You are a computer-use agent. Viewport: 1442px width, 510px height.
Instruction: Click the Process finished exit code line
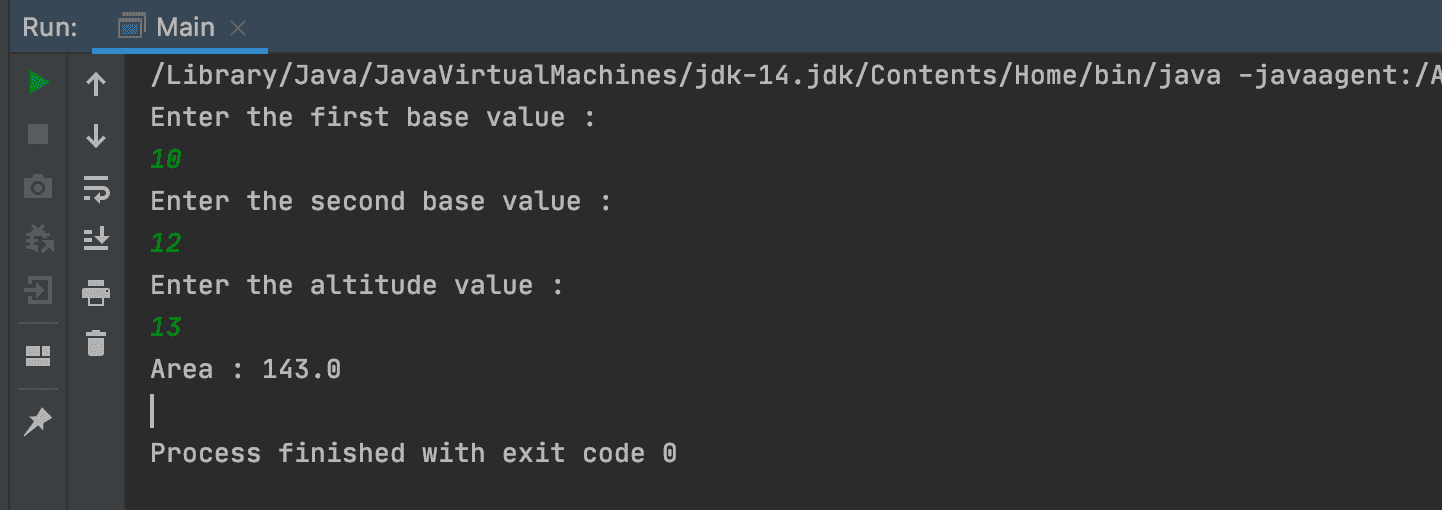[413, 453]
